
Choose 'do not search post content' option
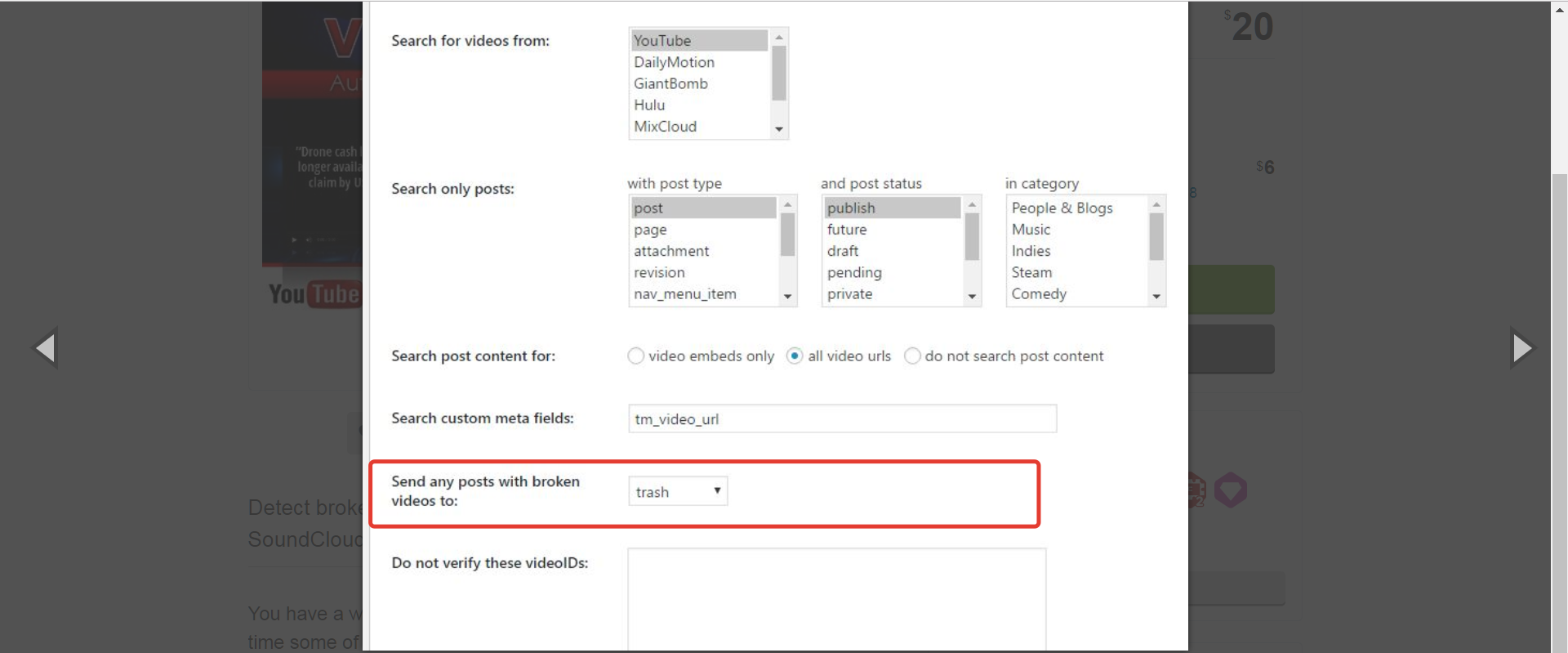click(912, 356)
